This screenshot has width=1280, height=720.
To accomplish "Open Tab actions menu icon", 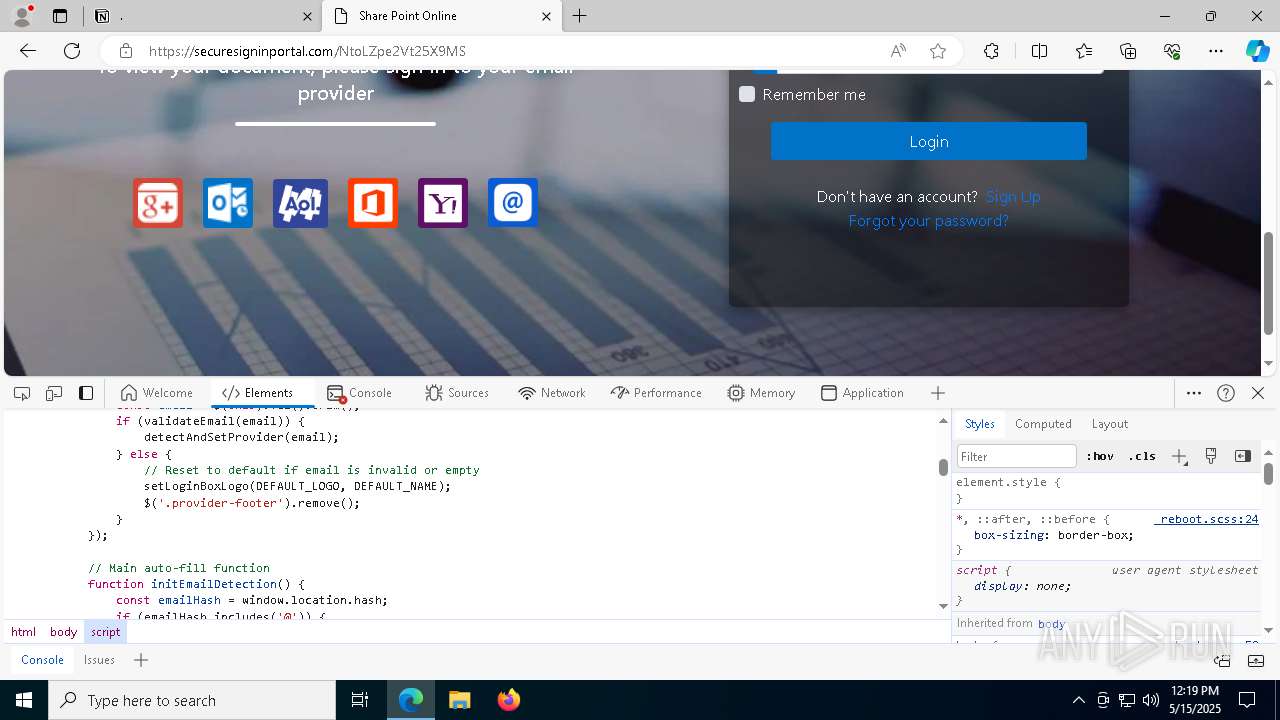I will [60, 16].
